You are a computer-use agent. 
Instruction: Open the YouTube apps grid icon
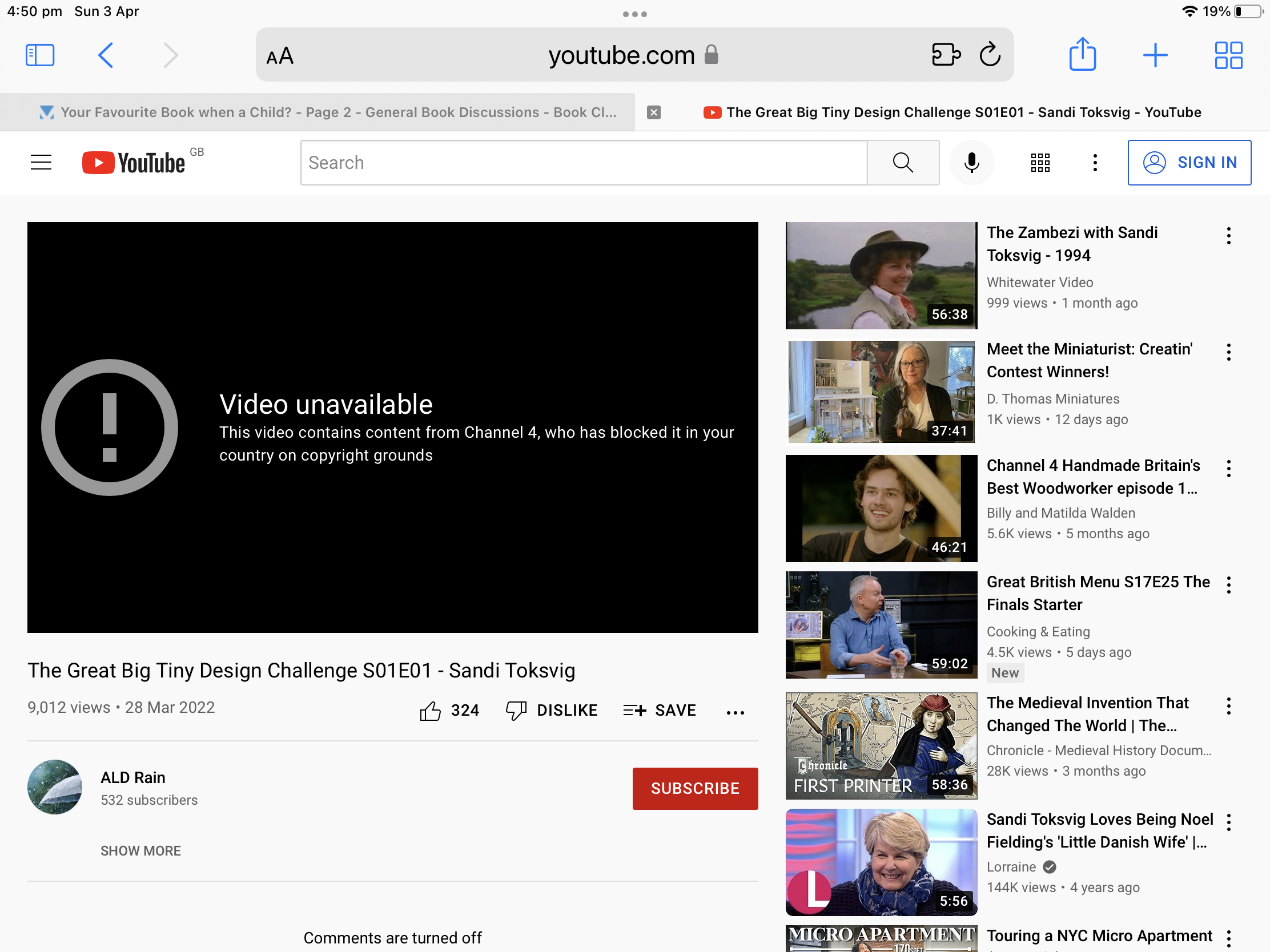point(1040,163)
